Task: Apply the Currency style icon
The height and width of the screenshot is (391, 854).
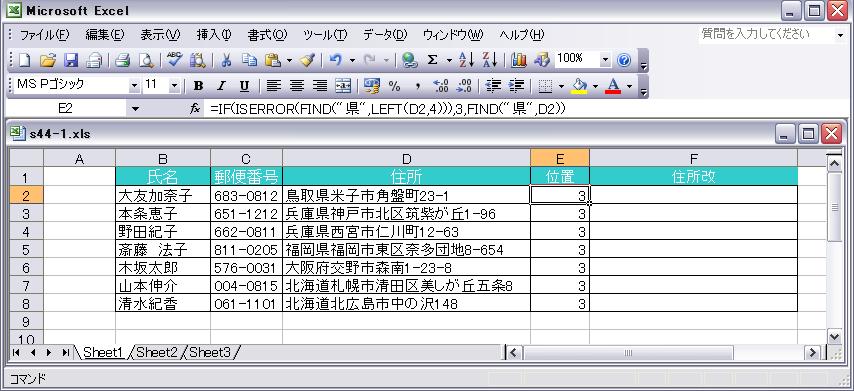Action: (x=372, y=85)
